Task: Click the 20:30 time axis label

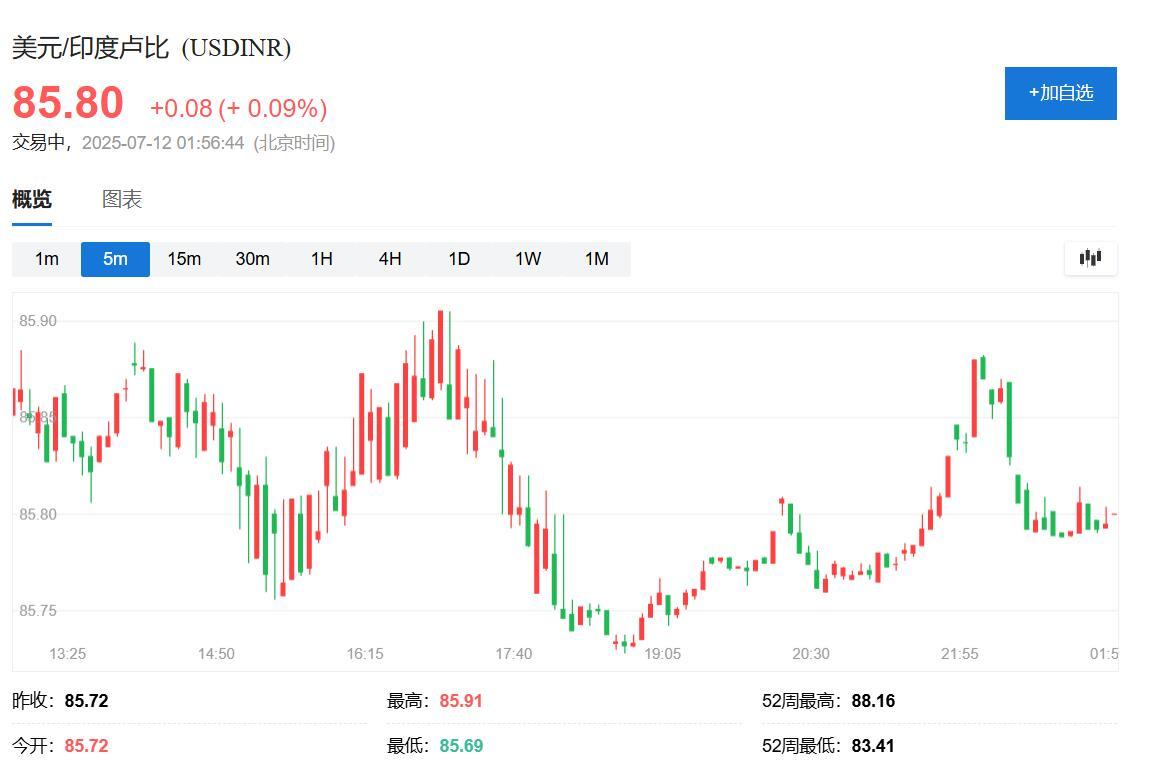Action: 811,654
